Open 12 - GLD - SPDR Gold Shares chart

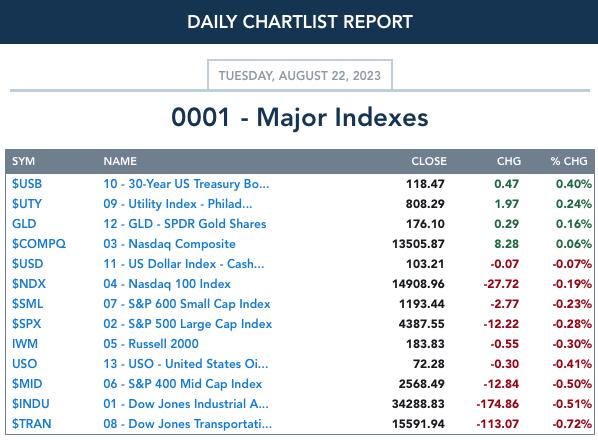[185, 224]
